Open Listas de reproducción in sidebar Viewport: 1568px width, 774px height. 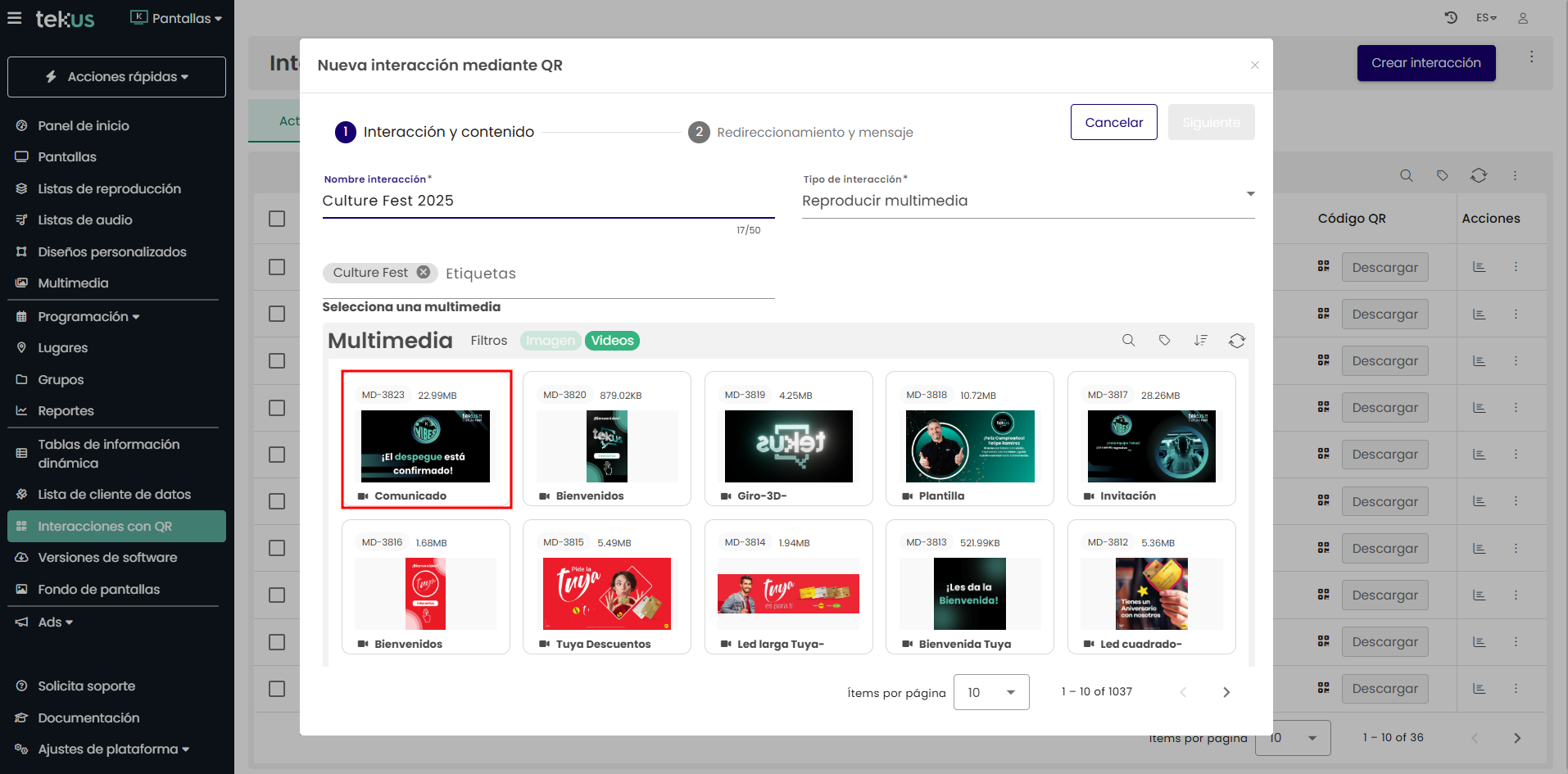point(109,188)
